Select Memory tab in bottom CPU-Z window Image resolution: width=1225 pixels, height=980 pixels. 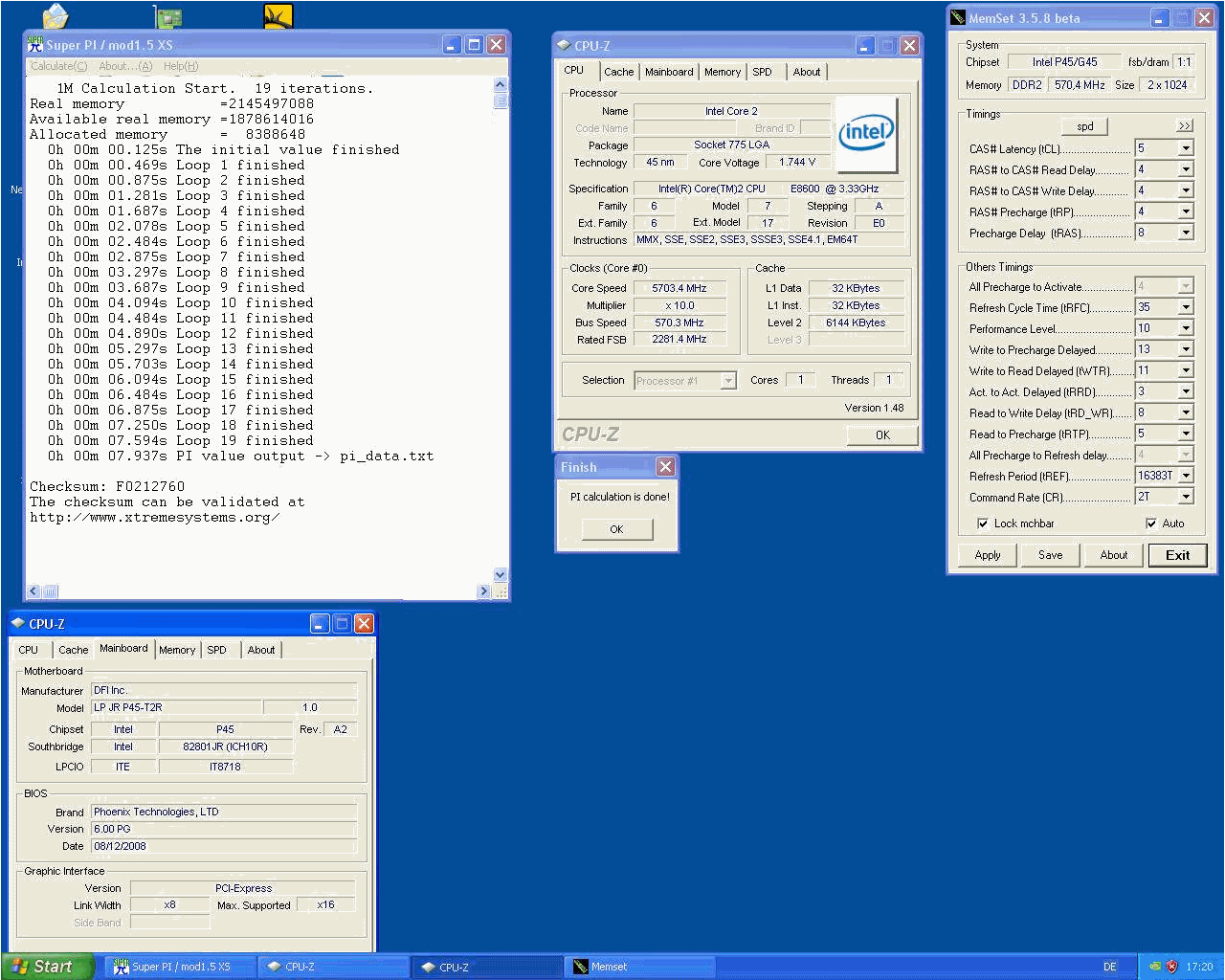[177, 650]
